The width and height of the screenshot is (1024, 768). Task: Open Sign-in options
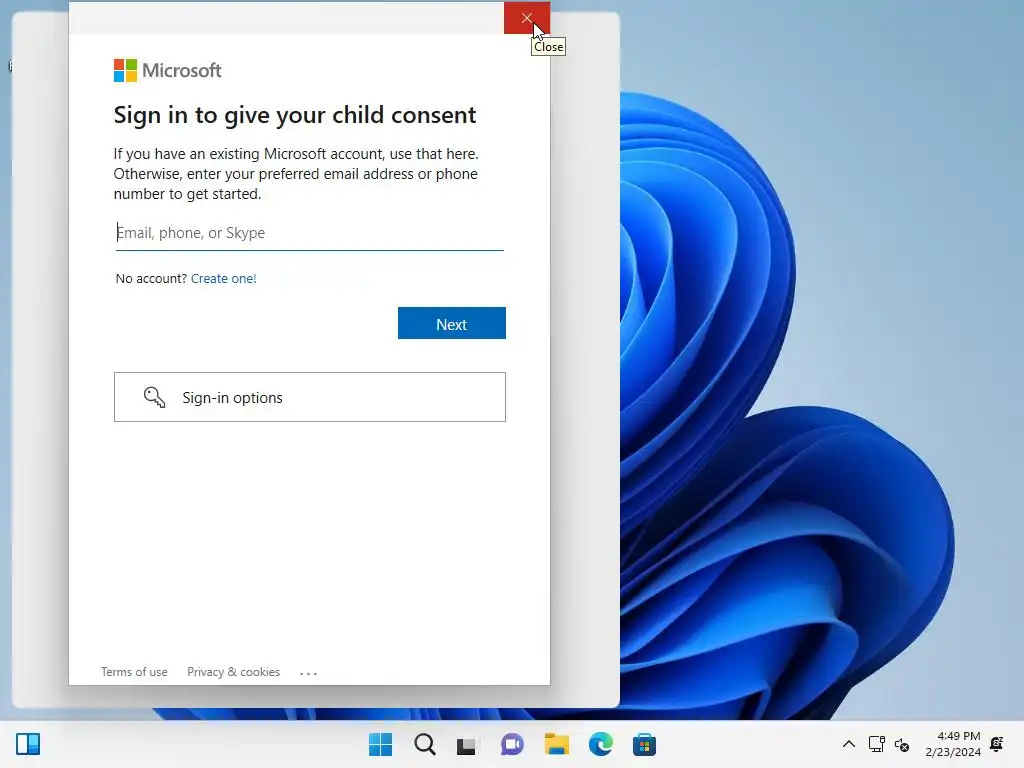pos(310,397)
